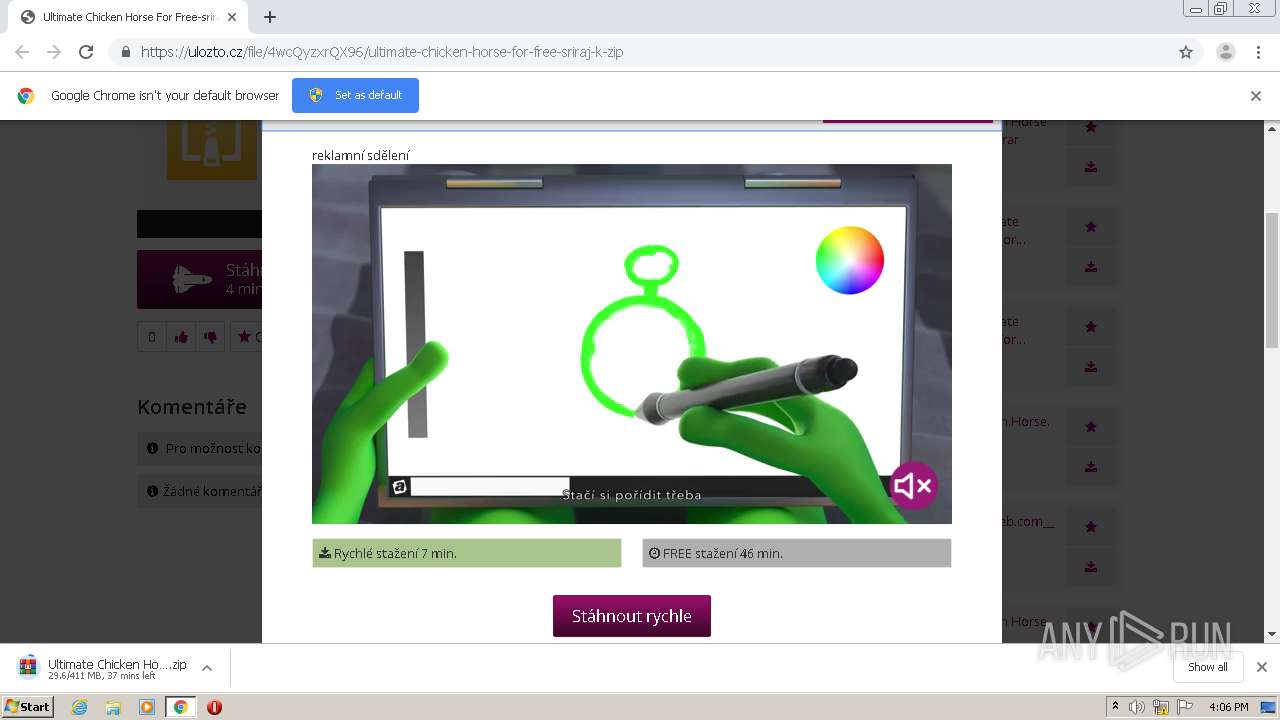
Task: Click the Komentáře heading
Action: 192,407
